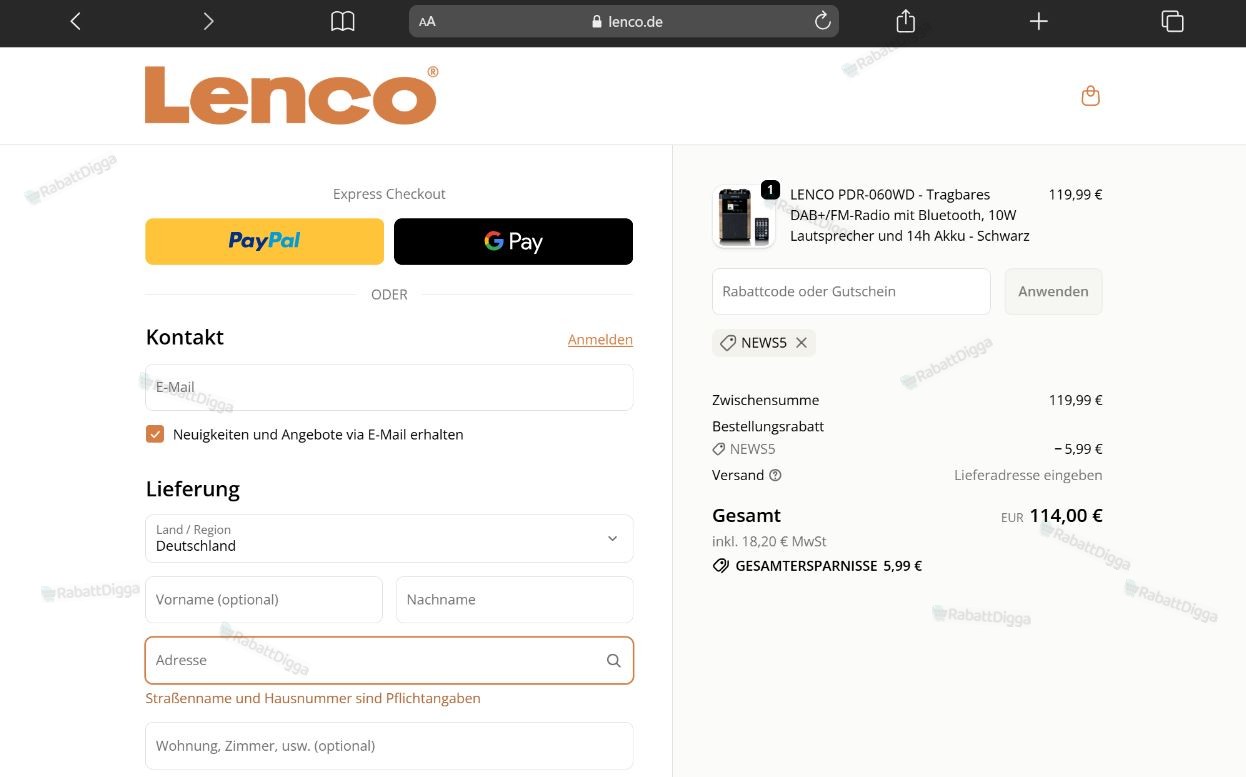This screenshot has height=777, width=1246.
Task: Click the Lenco logo
Action: tap(291, 95)
